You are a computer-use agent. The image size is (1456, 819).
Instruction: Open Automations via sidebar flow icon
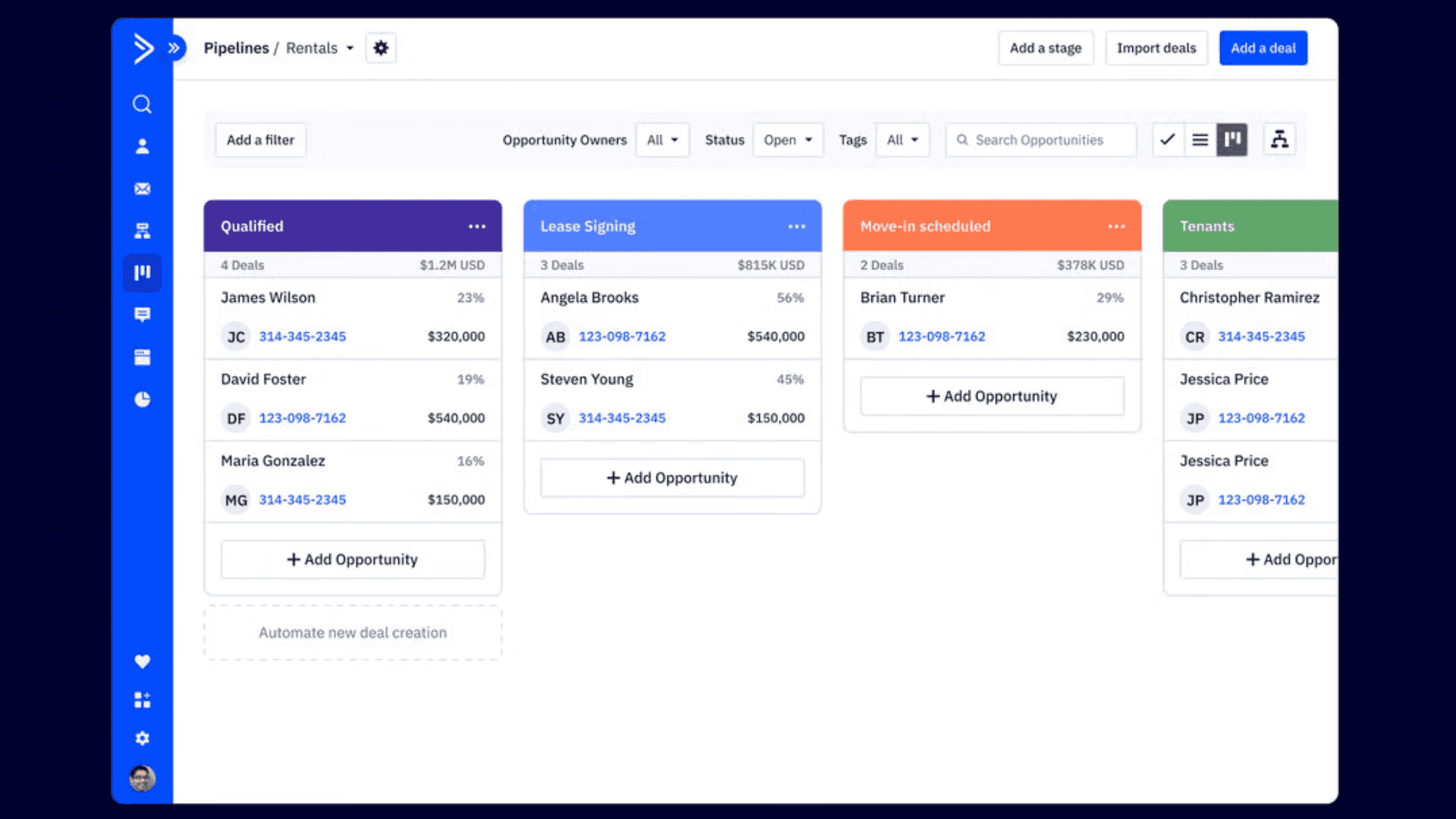pos(143,231)
